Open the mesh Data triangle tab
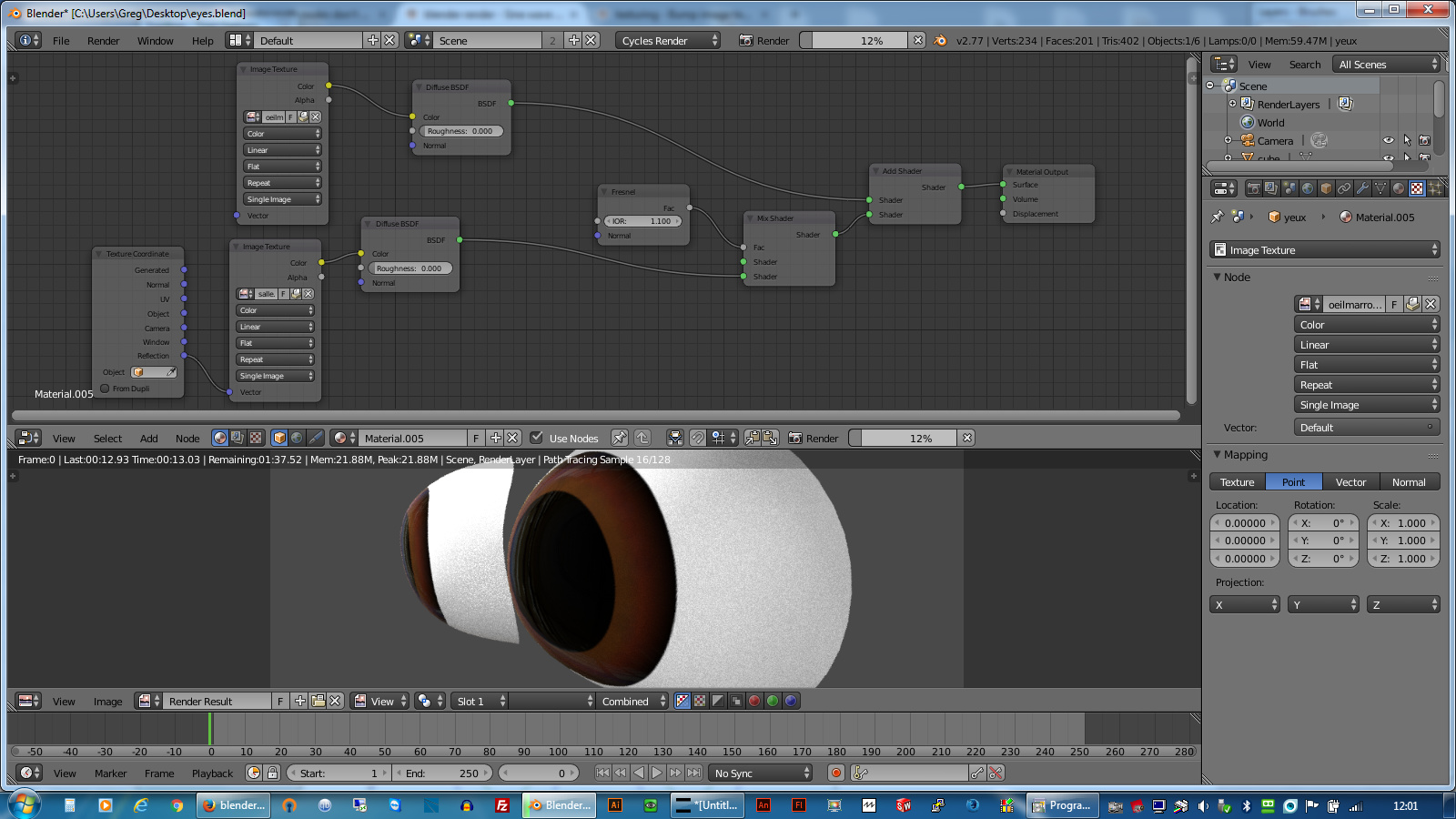The height and width of the screenshot is (819, 1456). (1380, 188)
